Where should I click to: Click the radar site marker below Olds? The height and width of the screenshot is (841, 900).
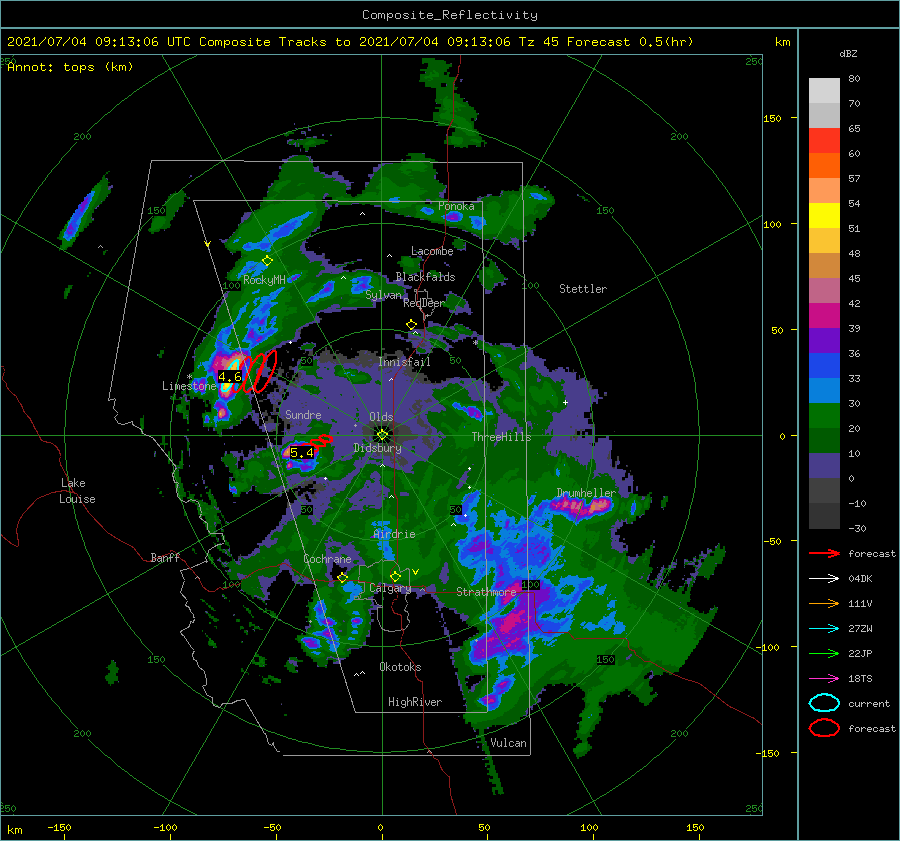pyautogui.click(x=382, y=435)
